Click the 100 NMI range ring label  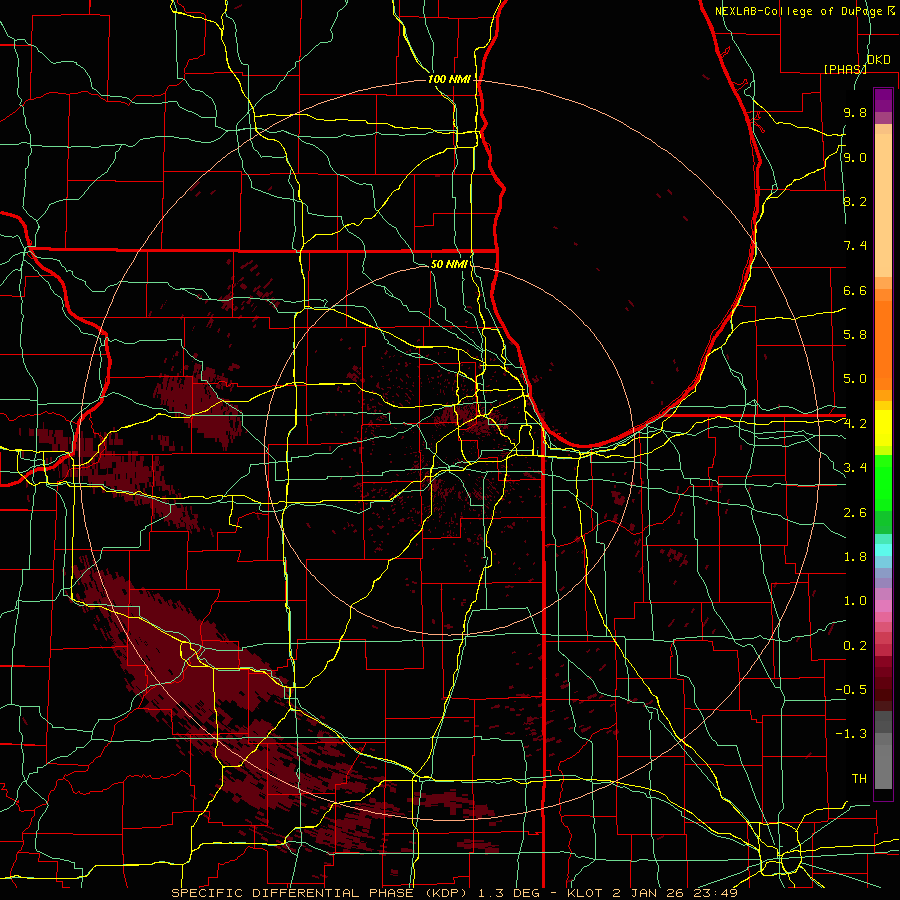[x=449, y=79]
